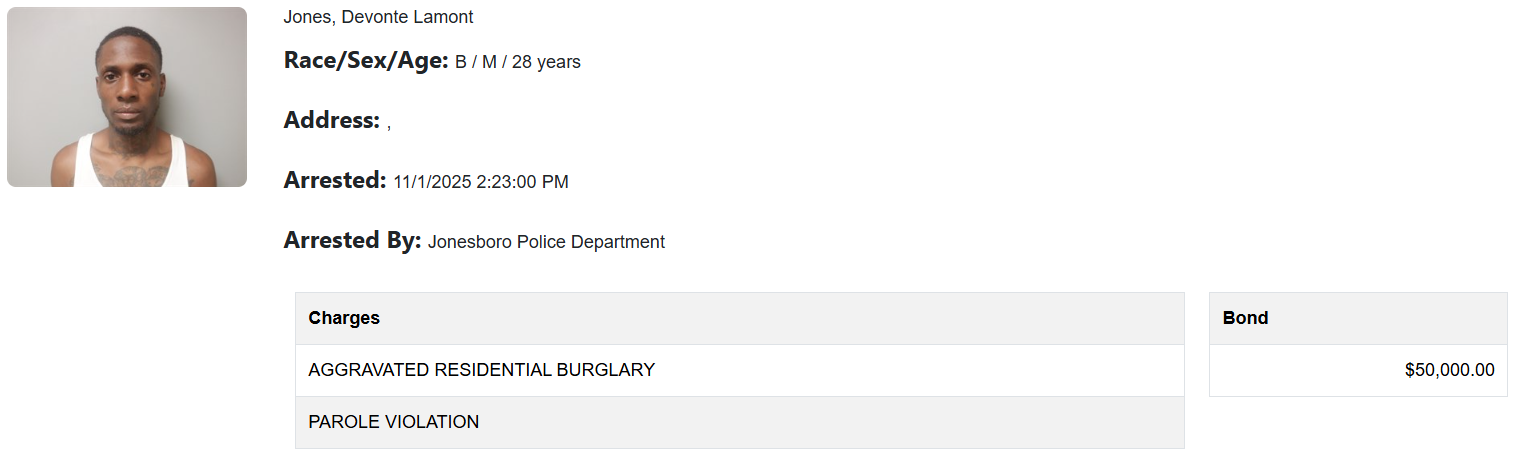Click the Arrested label
The height and width of the screenshot is (458, 1514).
(335, 181)
